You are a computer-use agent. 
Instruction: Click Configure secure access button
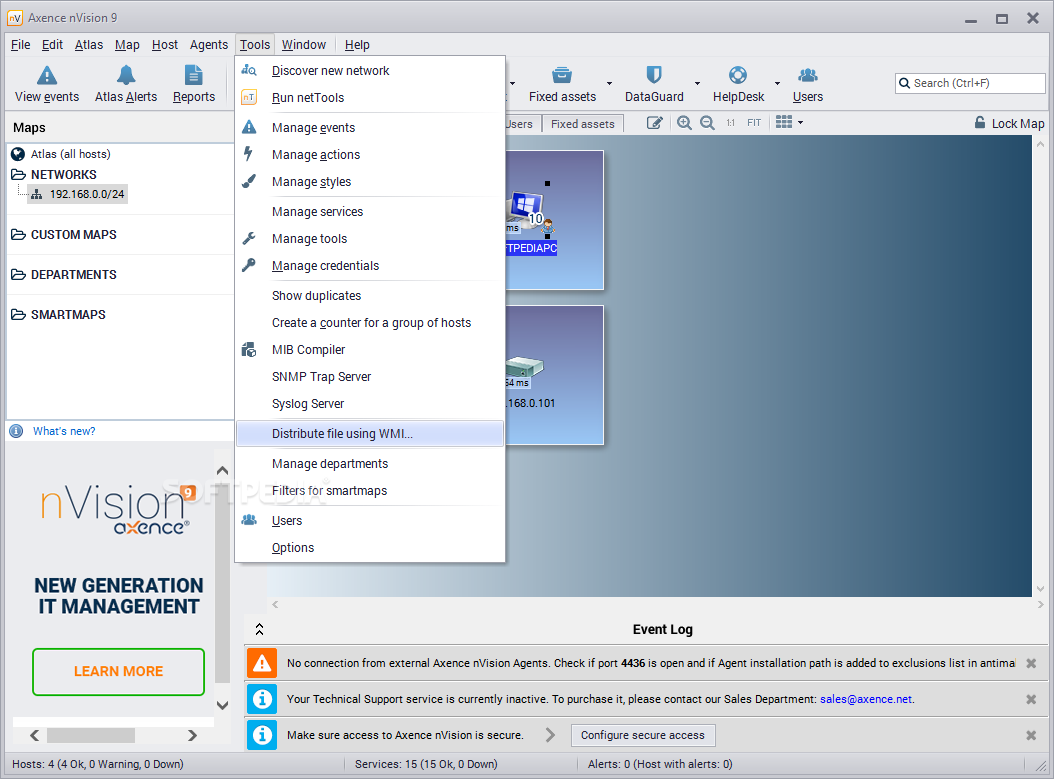pyautogui.click(x=643, y=735)
